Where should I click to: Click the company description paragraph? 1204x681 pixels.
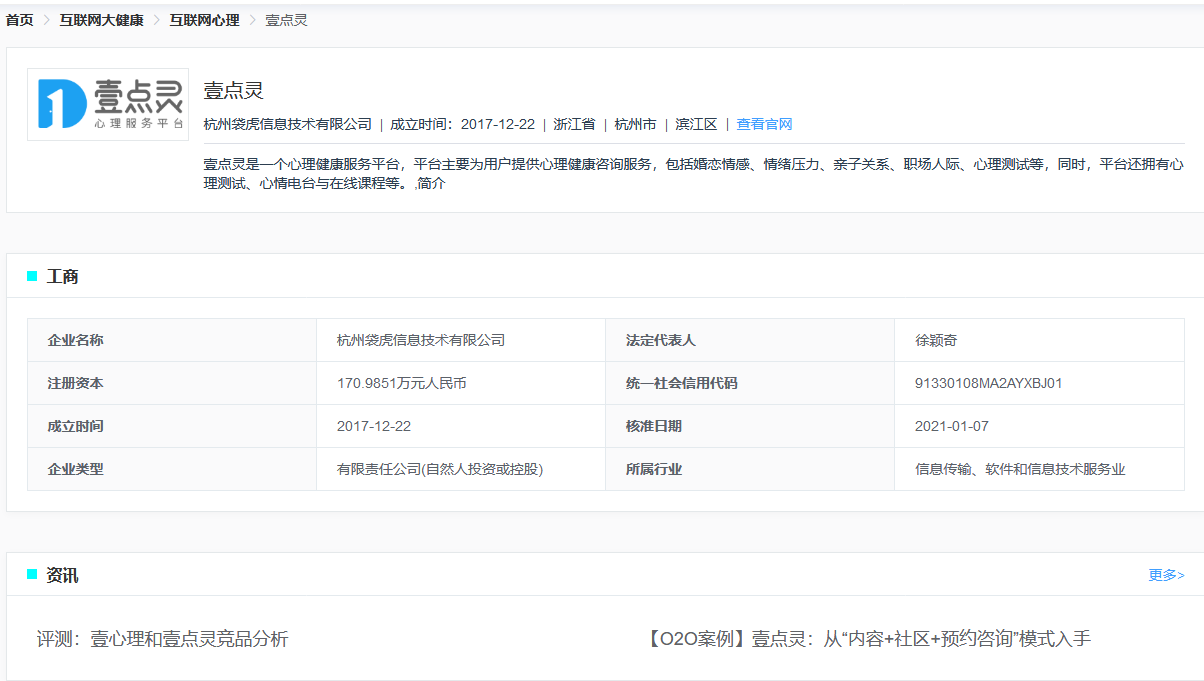694,174
